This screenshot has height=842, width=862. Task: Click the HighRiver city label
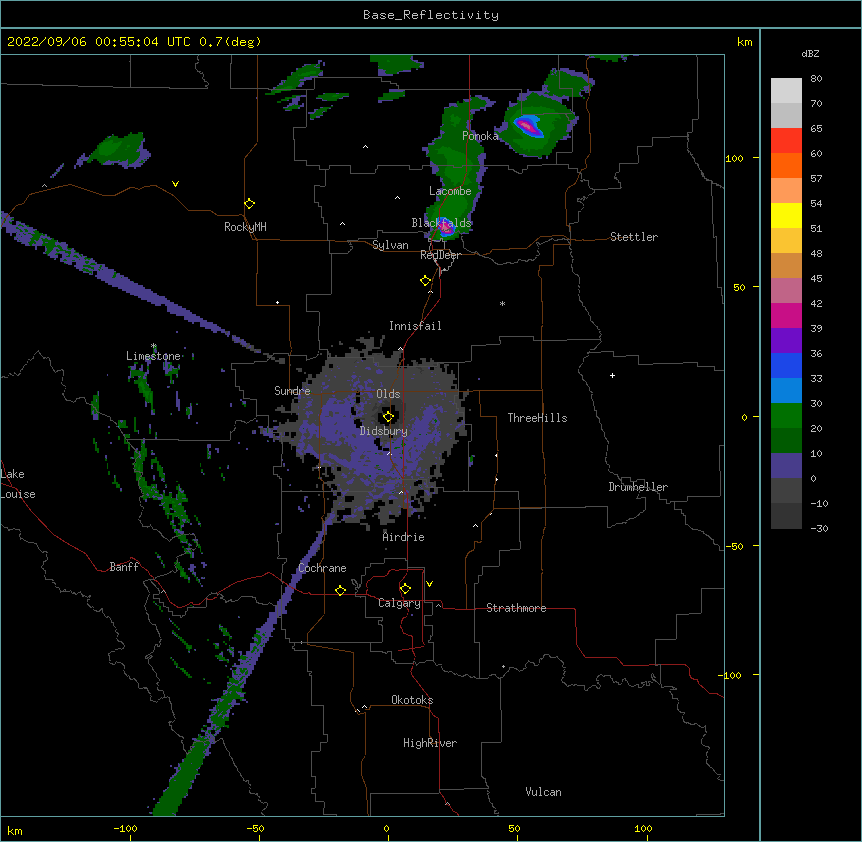[430, 743]
